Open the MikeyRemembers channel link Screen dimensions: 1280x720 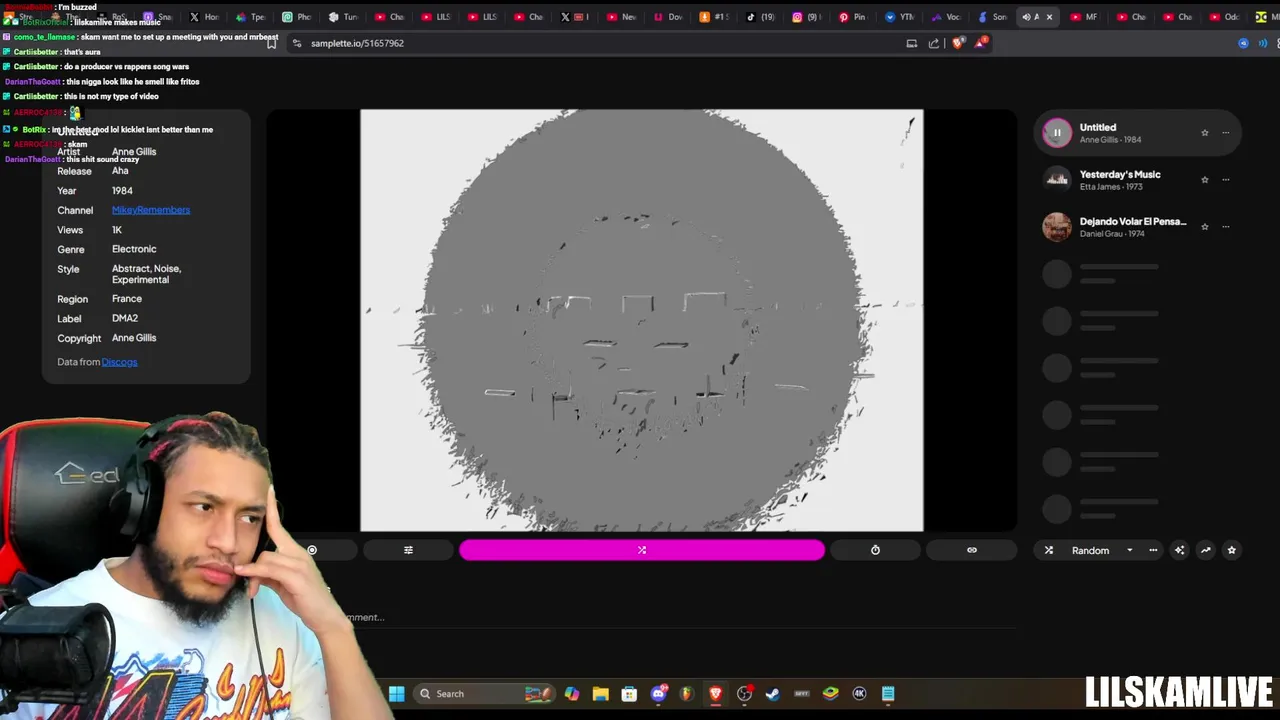[151, 210]
